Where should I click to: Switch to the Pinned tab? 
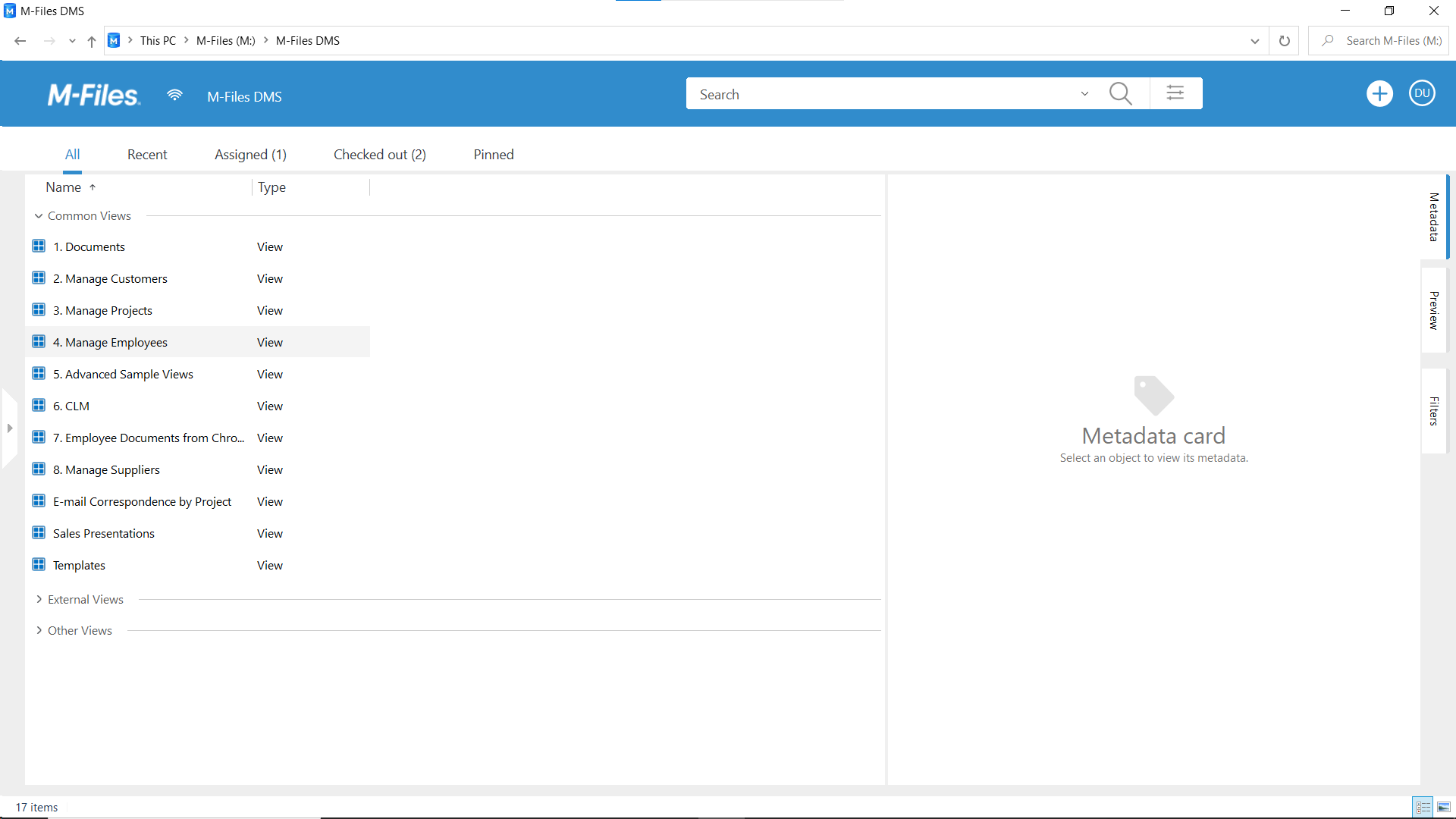coord(494,155)
